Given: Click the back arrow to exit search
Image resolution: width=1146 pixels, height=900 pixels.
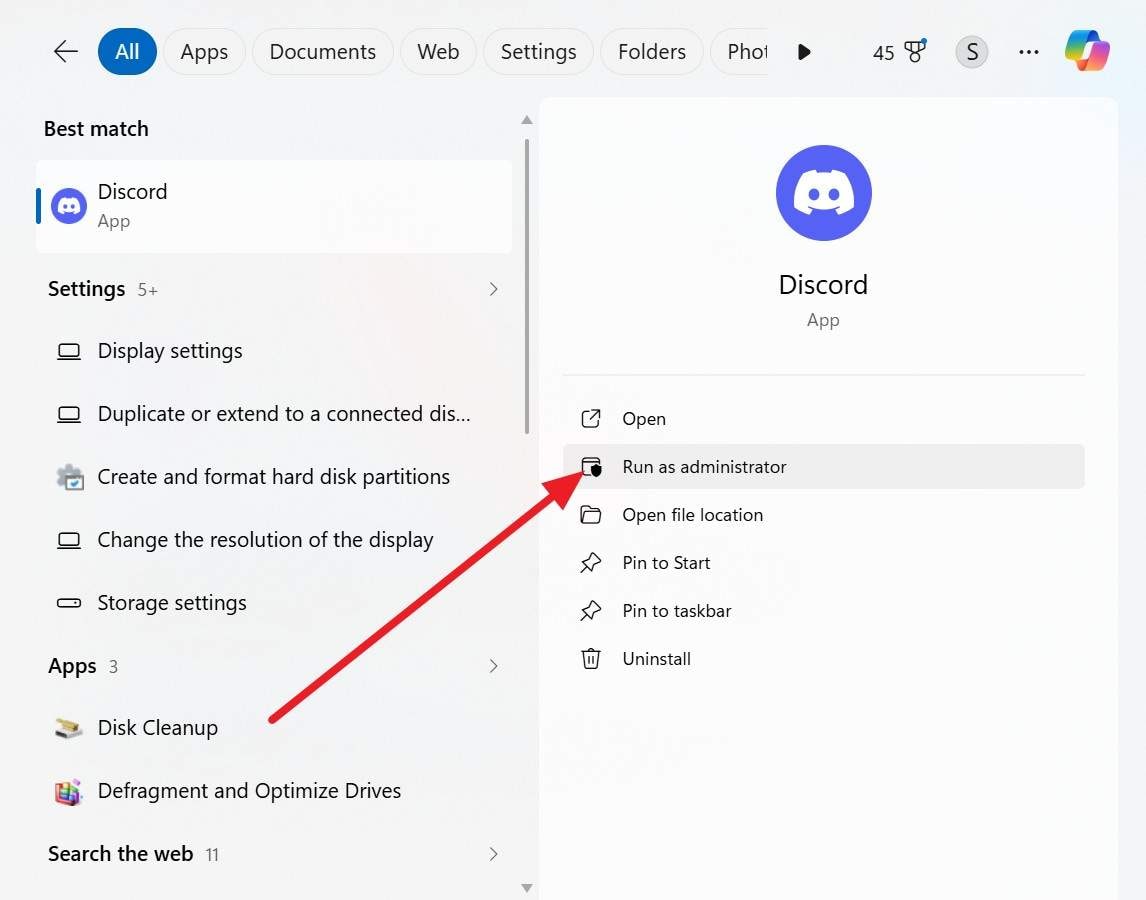Looking at the screenshot, I should pyautogui.click(x=64, y=51).
